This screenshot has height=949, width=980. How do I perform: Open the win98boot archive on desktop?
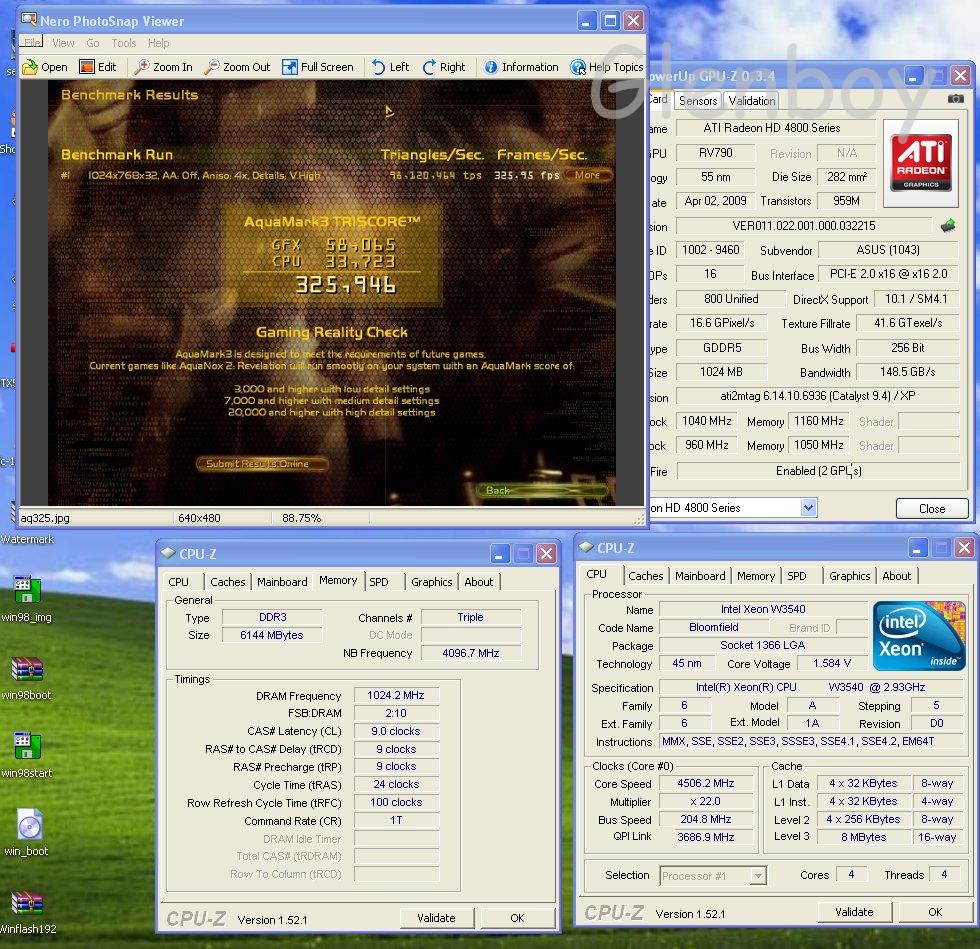[x=26, y=669]
